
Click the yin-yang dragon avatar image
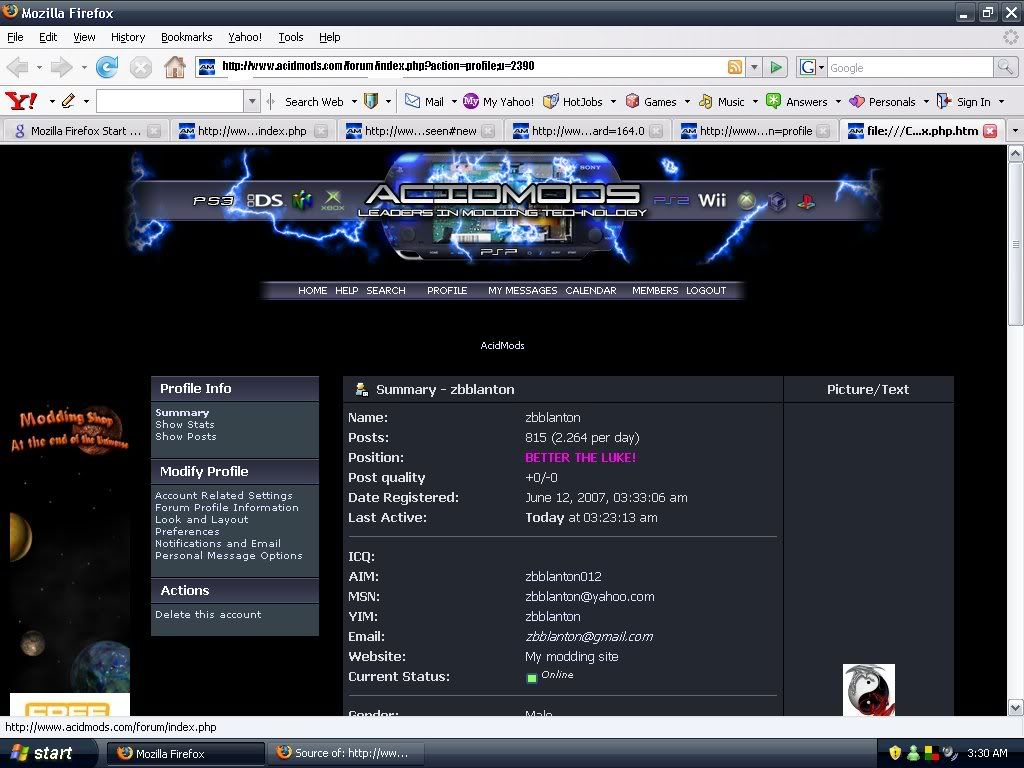pyautogui.click(x=869, y=690)
